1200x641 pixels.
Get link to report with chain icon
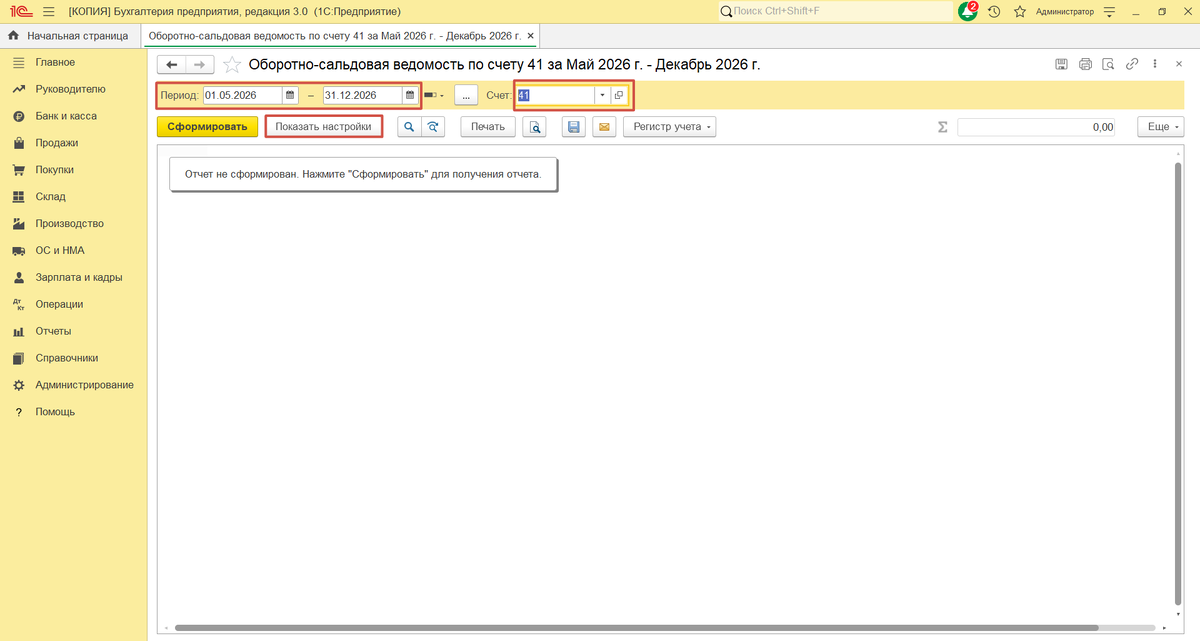pyautogui.click(x=1132, y=64)
